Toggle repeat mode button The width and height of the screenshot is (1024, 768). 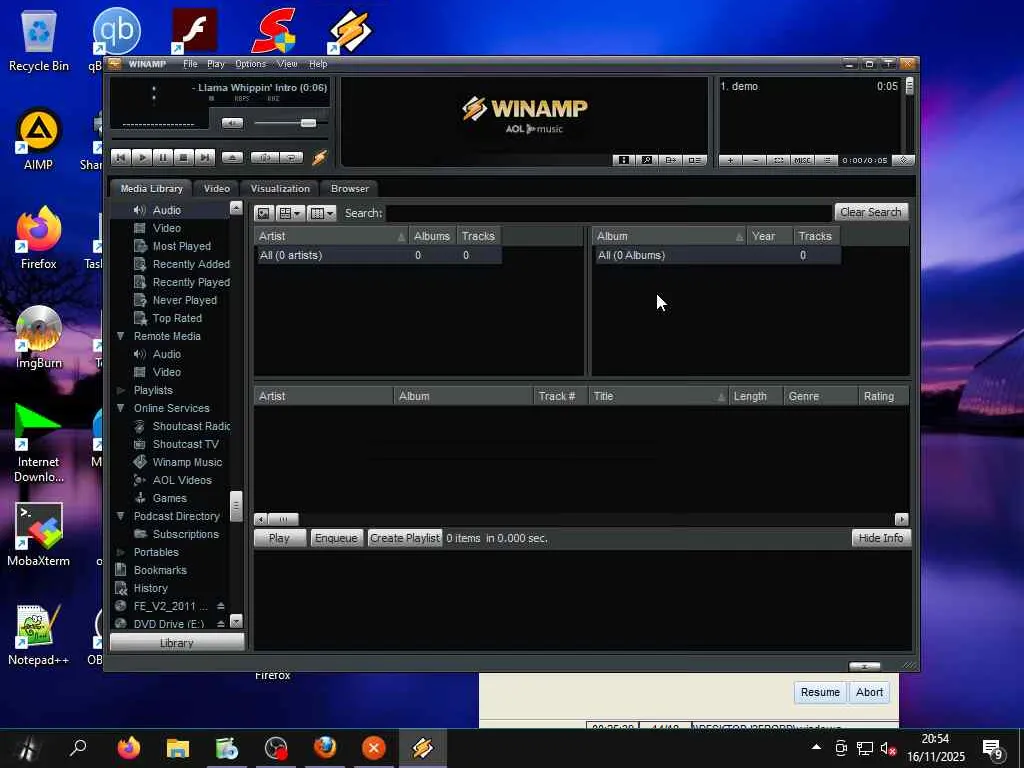[291, 157]
